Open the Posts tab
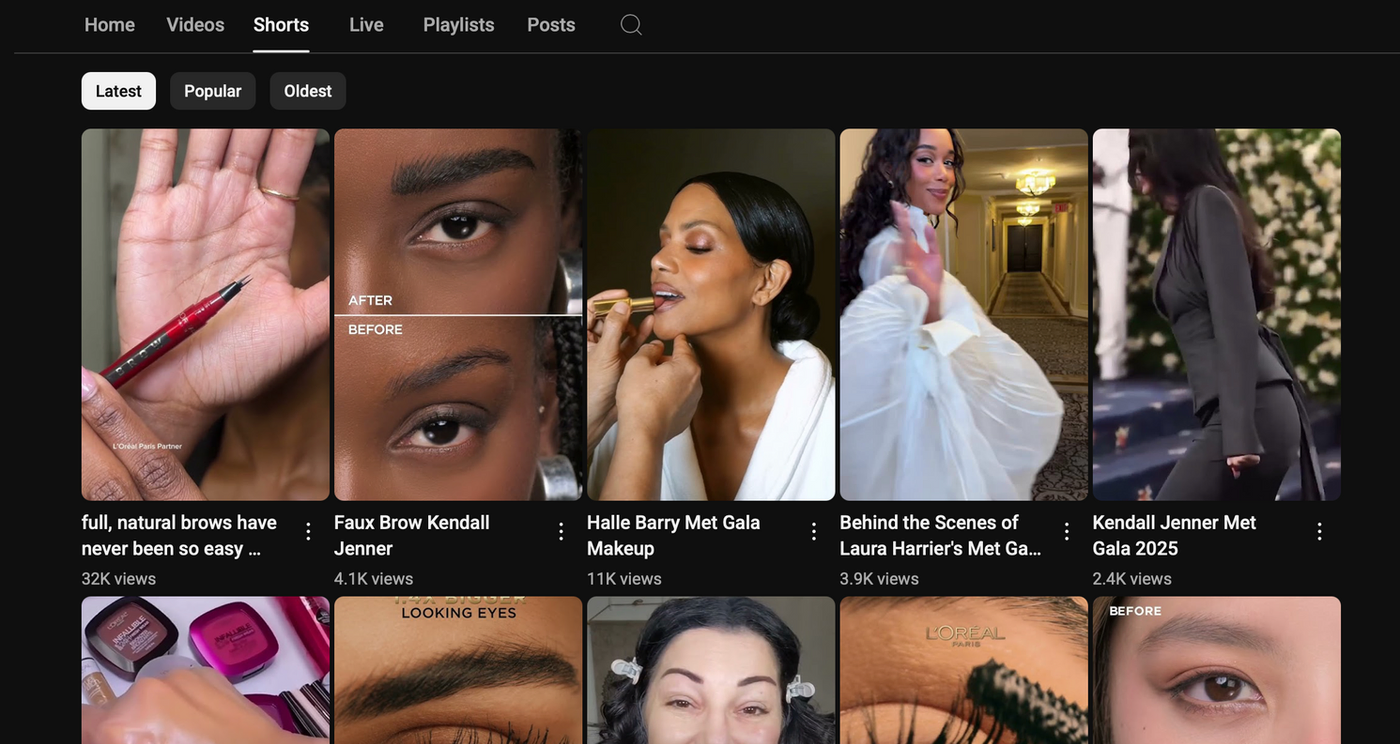This screenshot has width=1400, height=744. [551, 25]
